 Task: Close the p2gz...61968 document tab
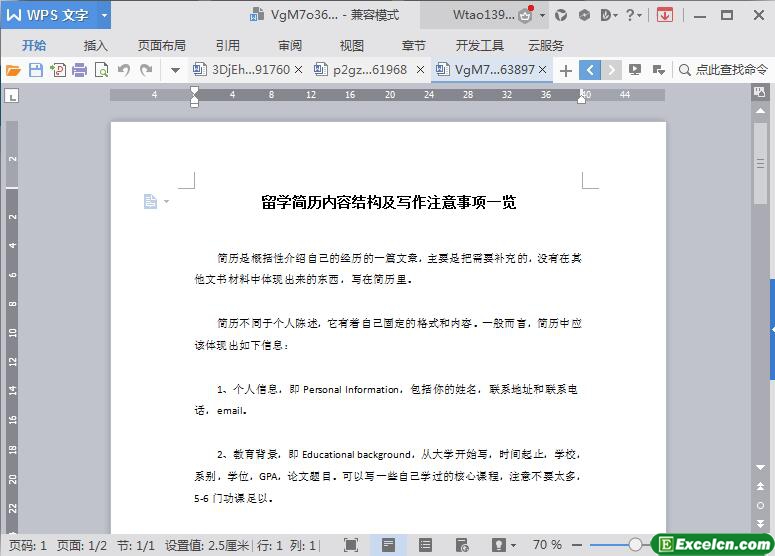point(420,70)
